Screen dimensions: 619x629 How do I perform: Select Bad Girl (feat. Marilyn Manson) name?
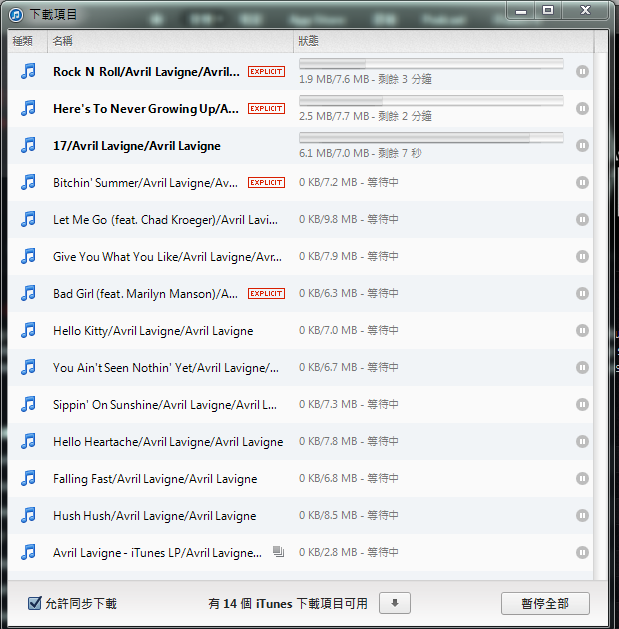145,294
